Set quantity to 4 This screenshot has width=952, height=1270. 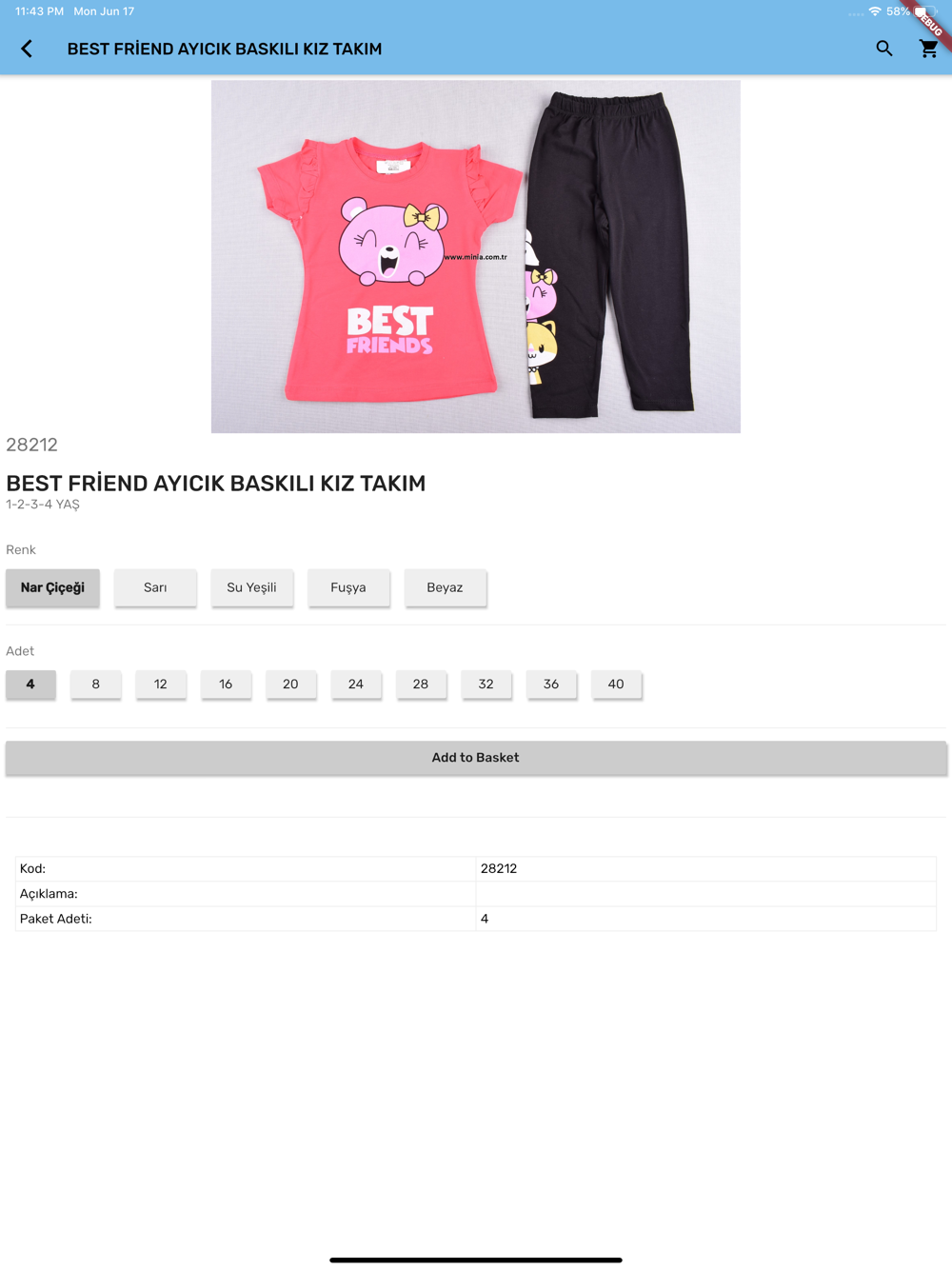(x=30, y=684)
